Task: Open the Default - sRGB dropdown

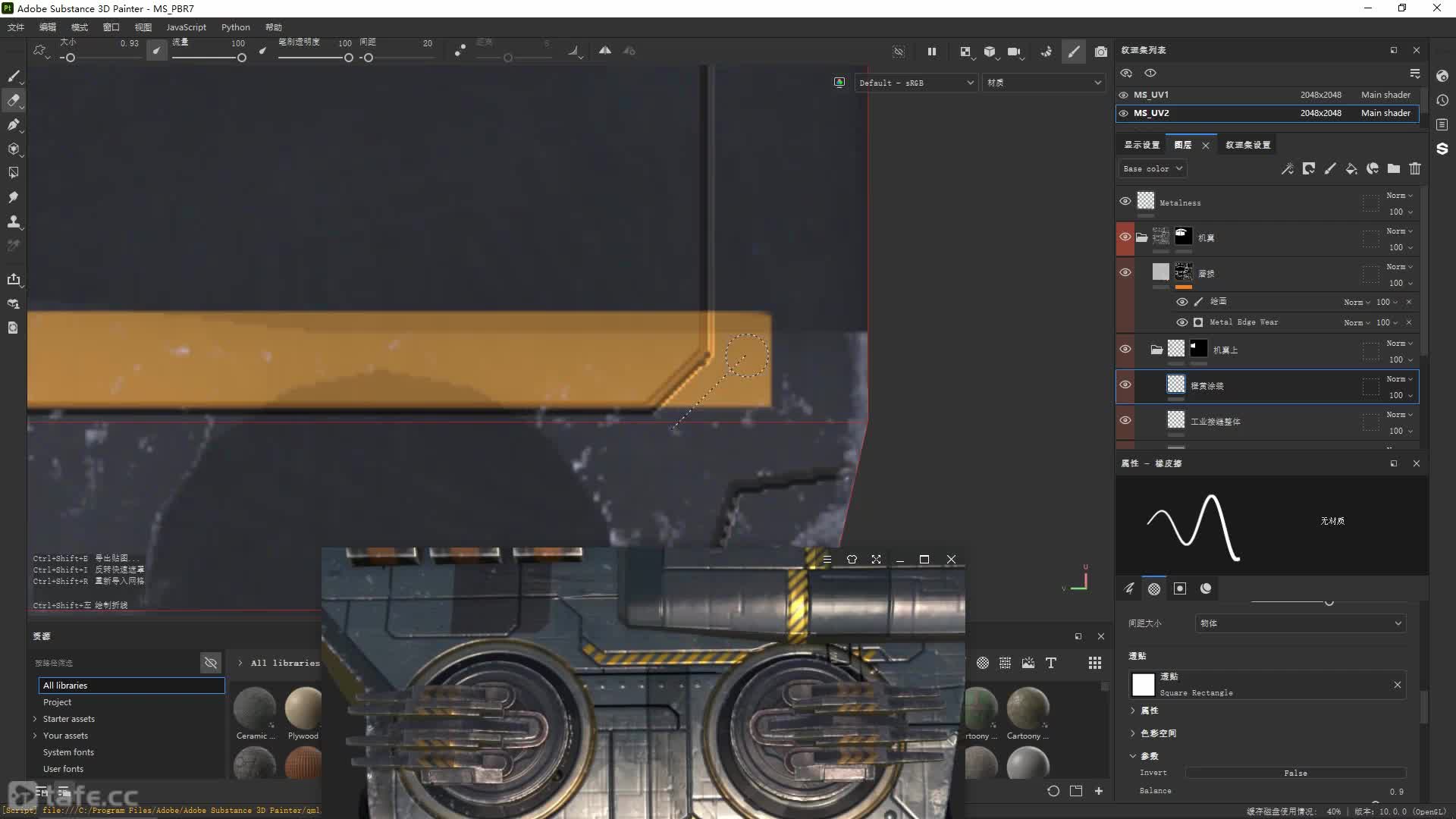Action: point(916,83)
